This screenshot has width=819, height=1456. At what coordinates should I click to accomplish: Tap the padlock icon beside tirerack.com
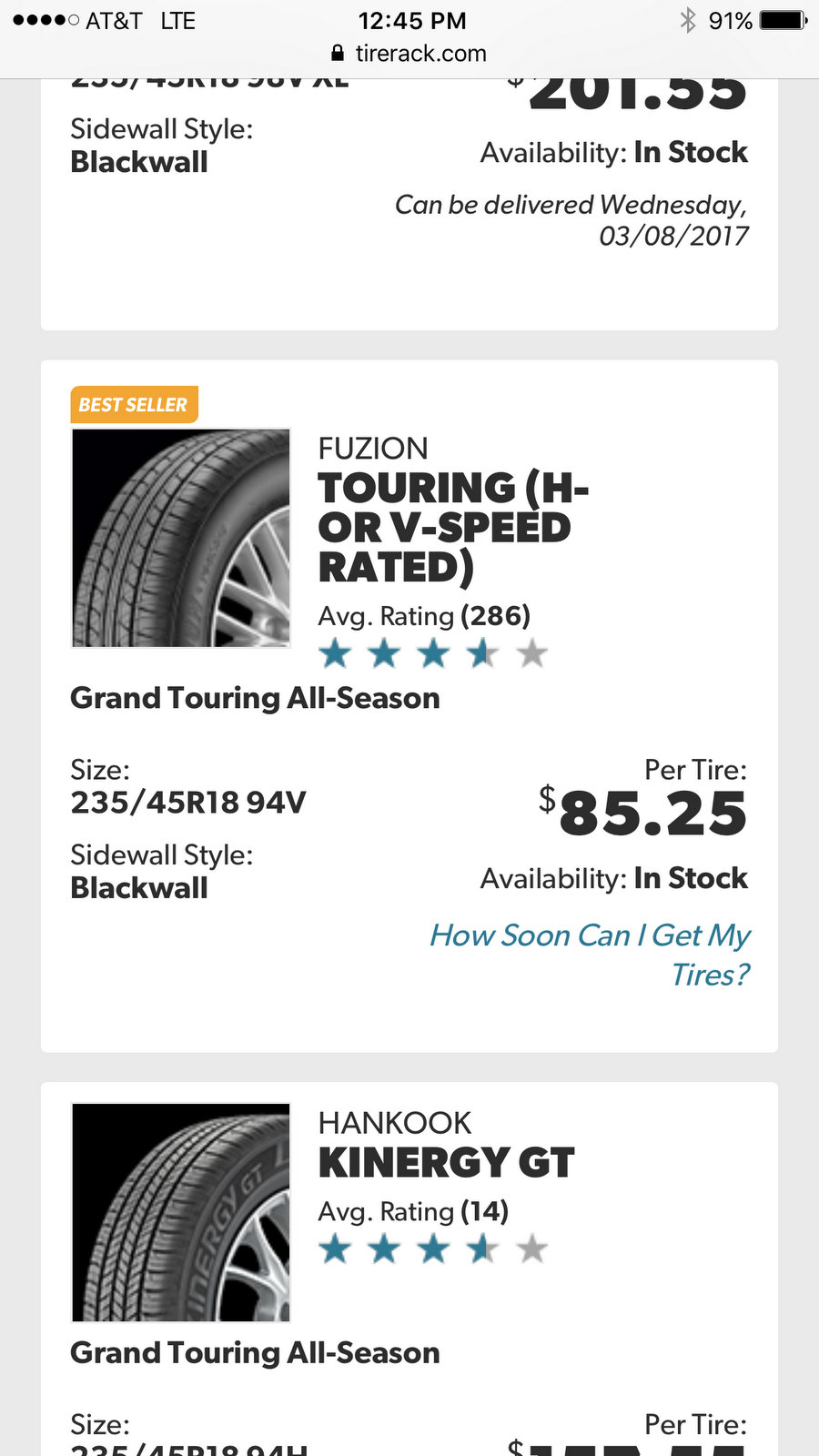tap(338, 53)
